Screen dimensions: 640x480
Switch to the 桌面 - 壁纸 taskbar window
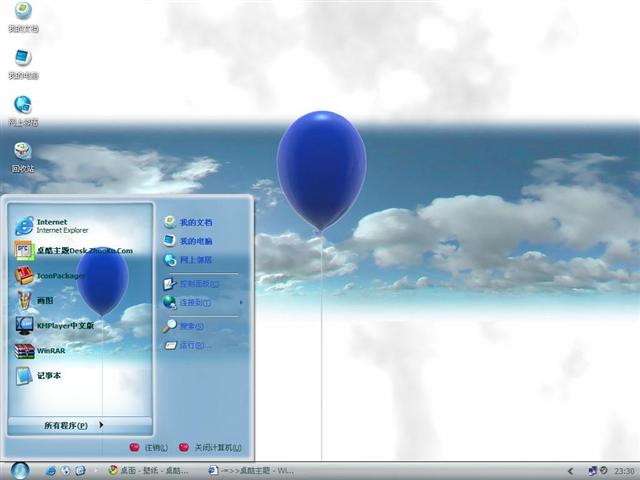pos(152,470)
